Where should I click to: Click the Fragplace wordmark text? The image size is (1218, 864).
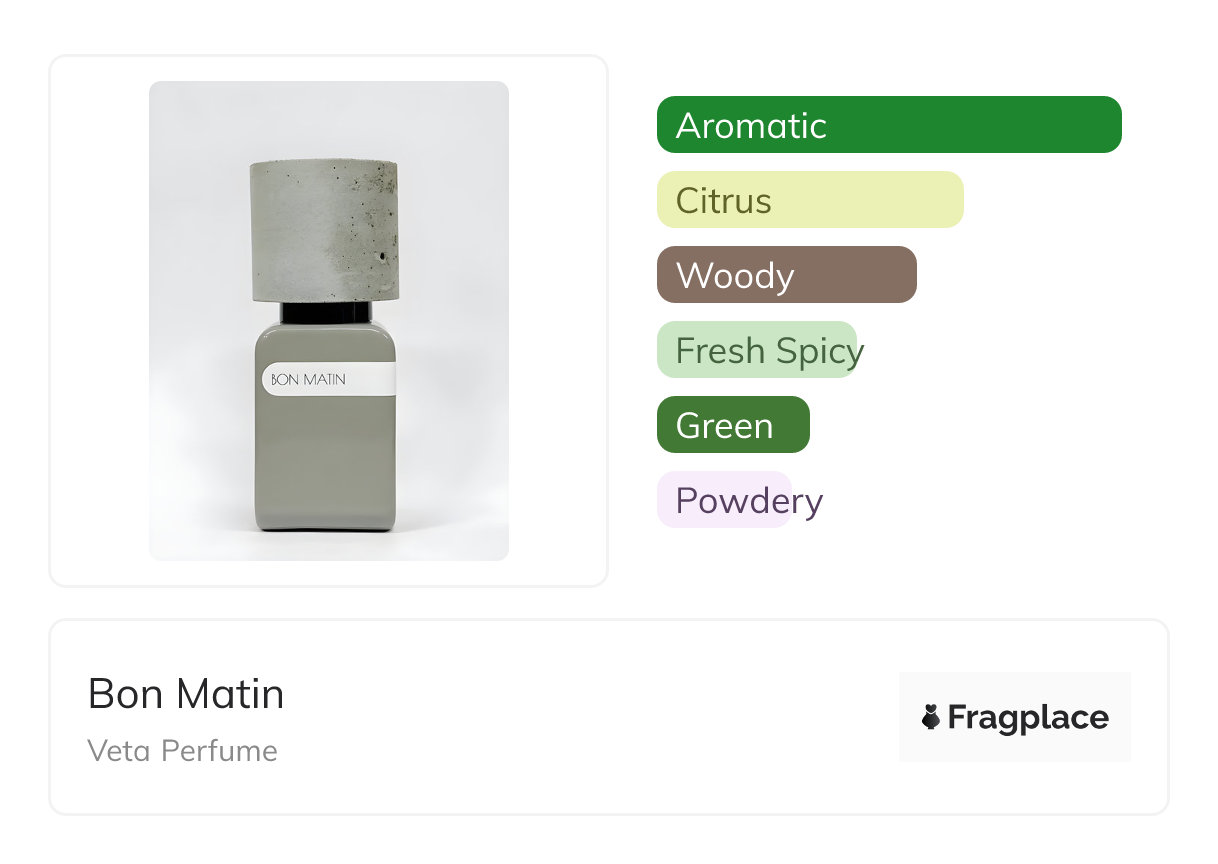(x=1028, y=718)
